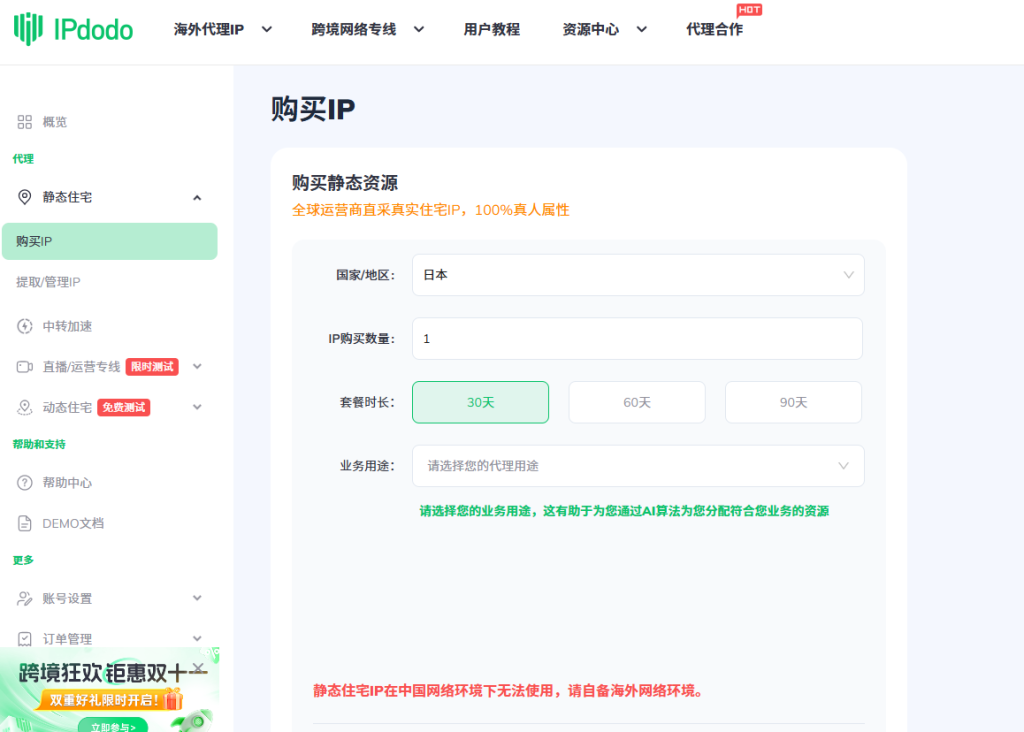Click the 动态住宅 icon in sidebar

[x=25, y=407]
